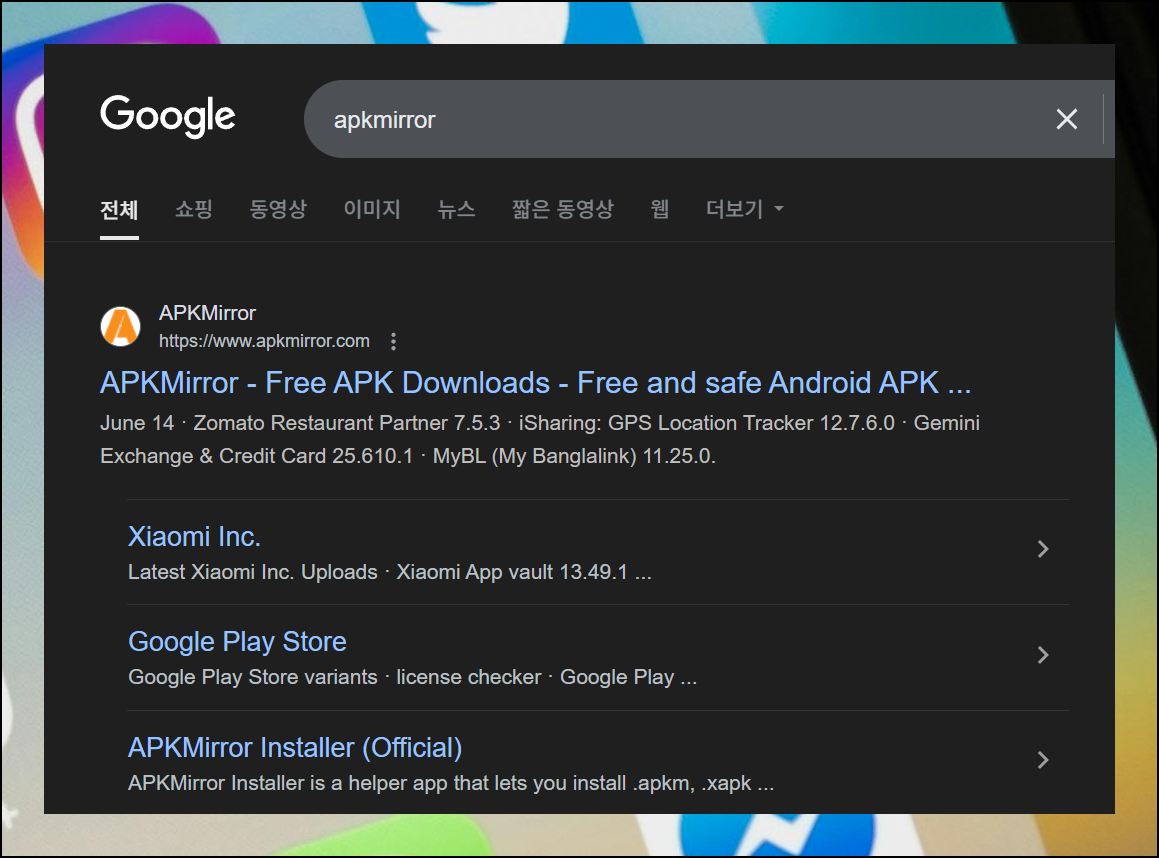Open the 웹 tab
The height and width of the screenshot is (858, 1159).
[659, 209]
